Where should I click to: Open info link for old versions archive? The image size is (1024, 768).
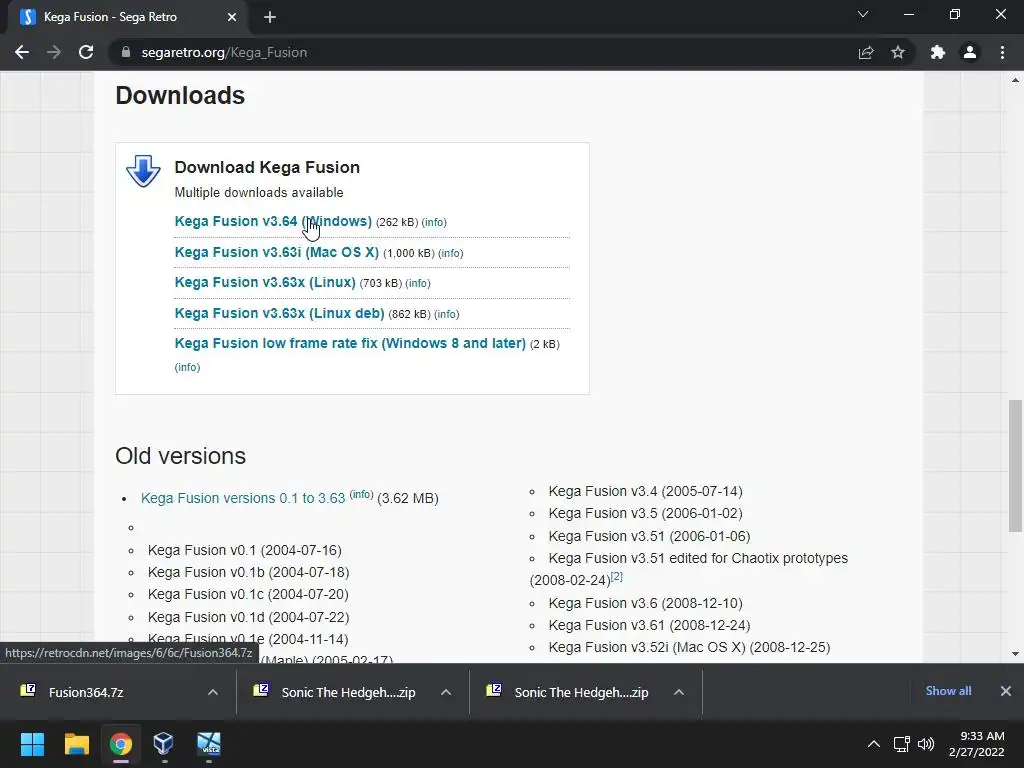click(361, 494)
